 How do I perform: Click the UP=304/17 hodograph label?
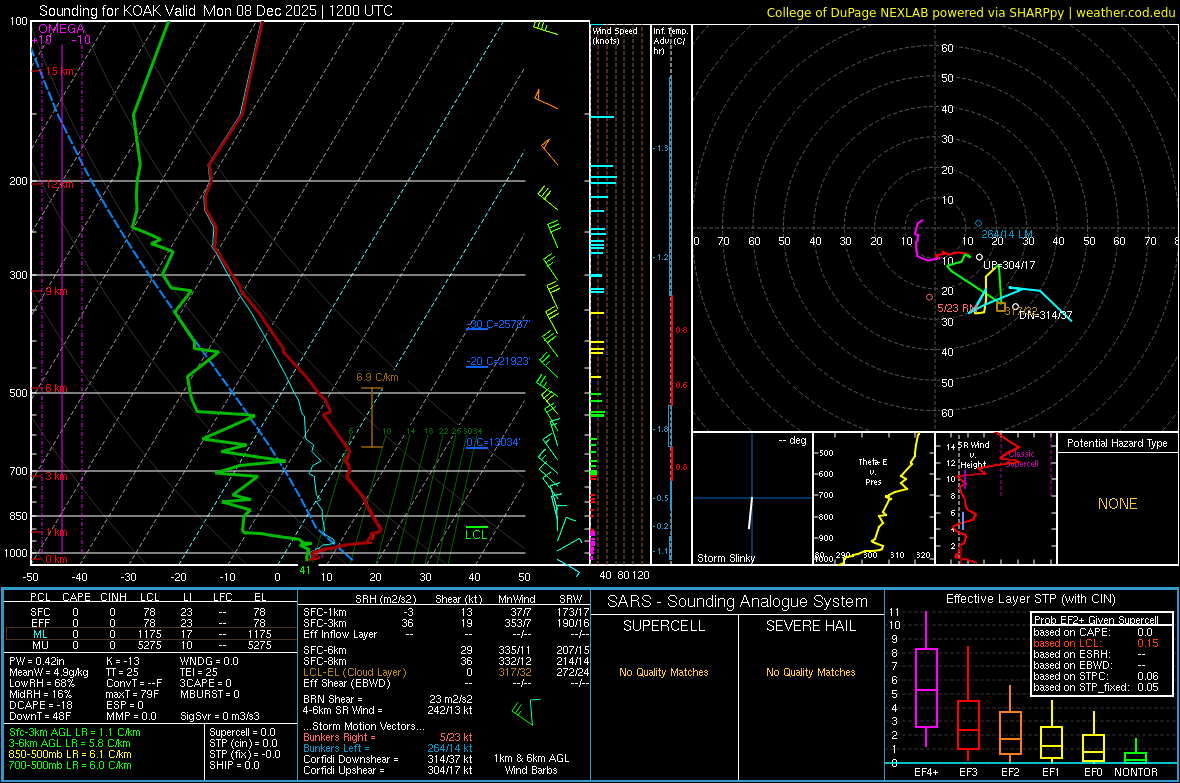[x=1008, y=265]
